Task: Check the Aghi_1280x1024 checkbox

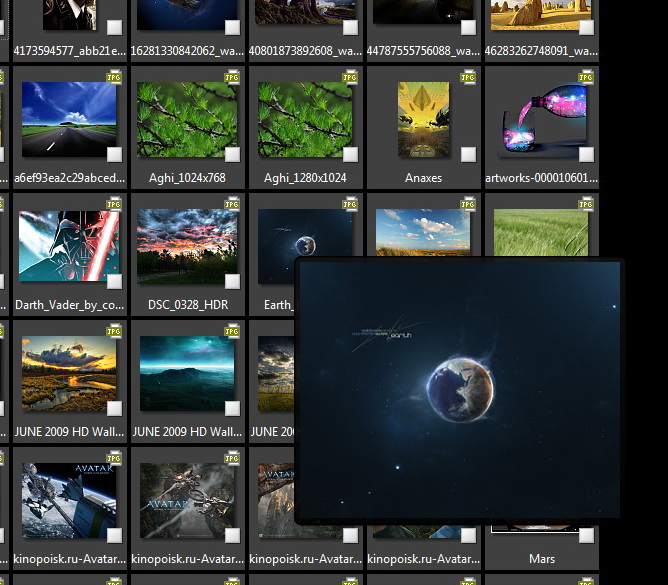Action: coord(350,154)
